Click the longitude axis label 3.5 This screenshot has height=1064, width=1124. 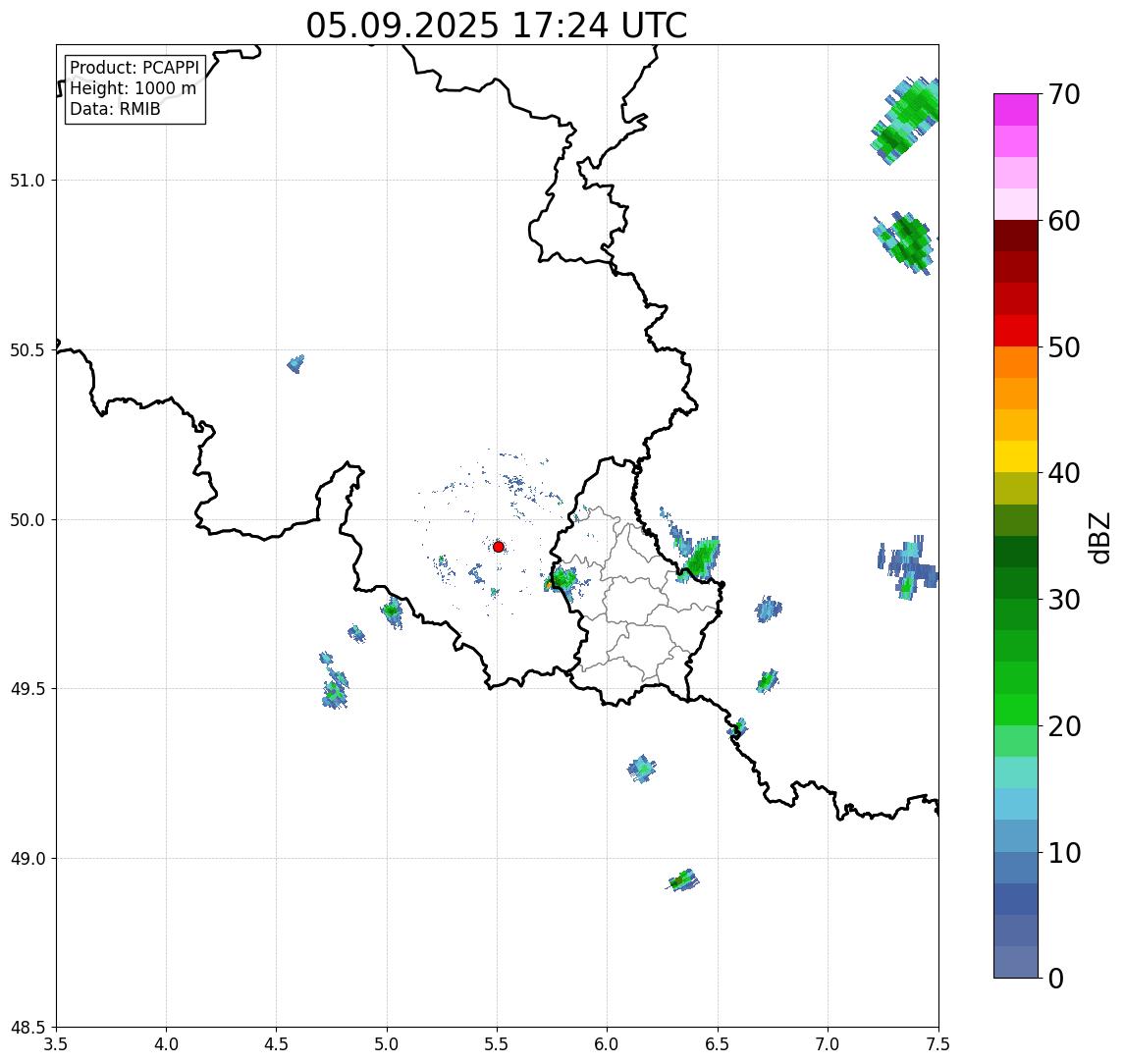(x=56, y=1044)
